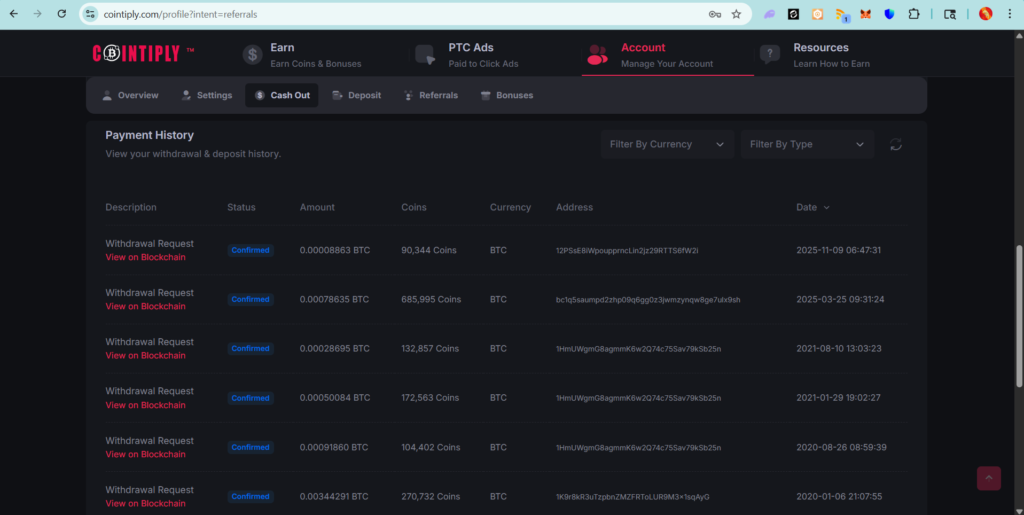Viewport: 1024px width, 515px height.
Task: Click the browser address bar
Action: (400, 14)
